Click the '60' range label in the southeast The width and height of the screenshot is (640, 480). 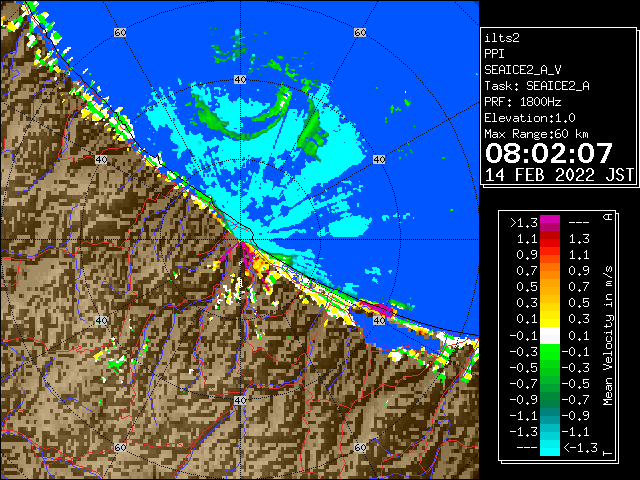click(360, 447)
